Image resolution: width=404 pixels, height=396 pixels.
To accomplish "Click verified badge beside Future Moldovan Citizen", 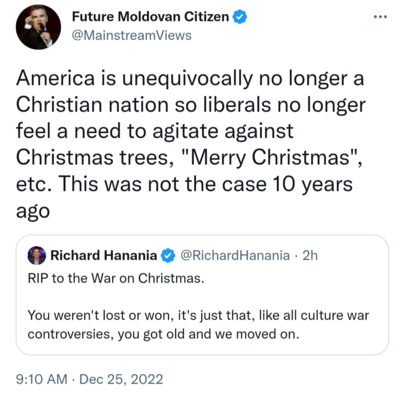I will click(x=240, y=17).
